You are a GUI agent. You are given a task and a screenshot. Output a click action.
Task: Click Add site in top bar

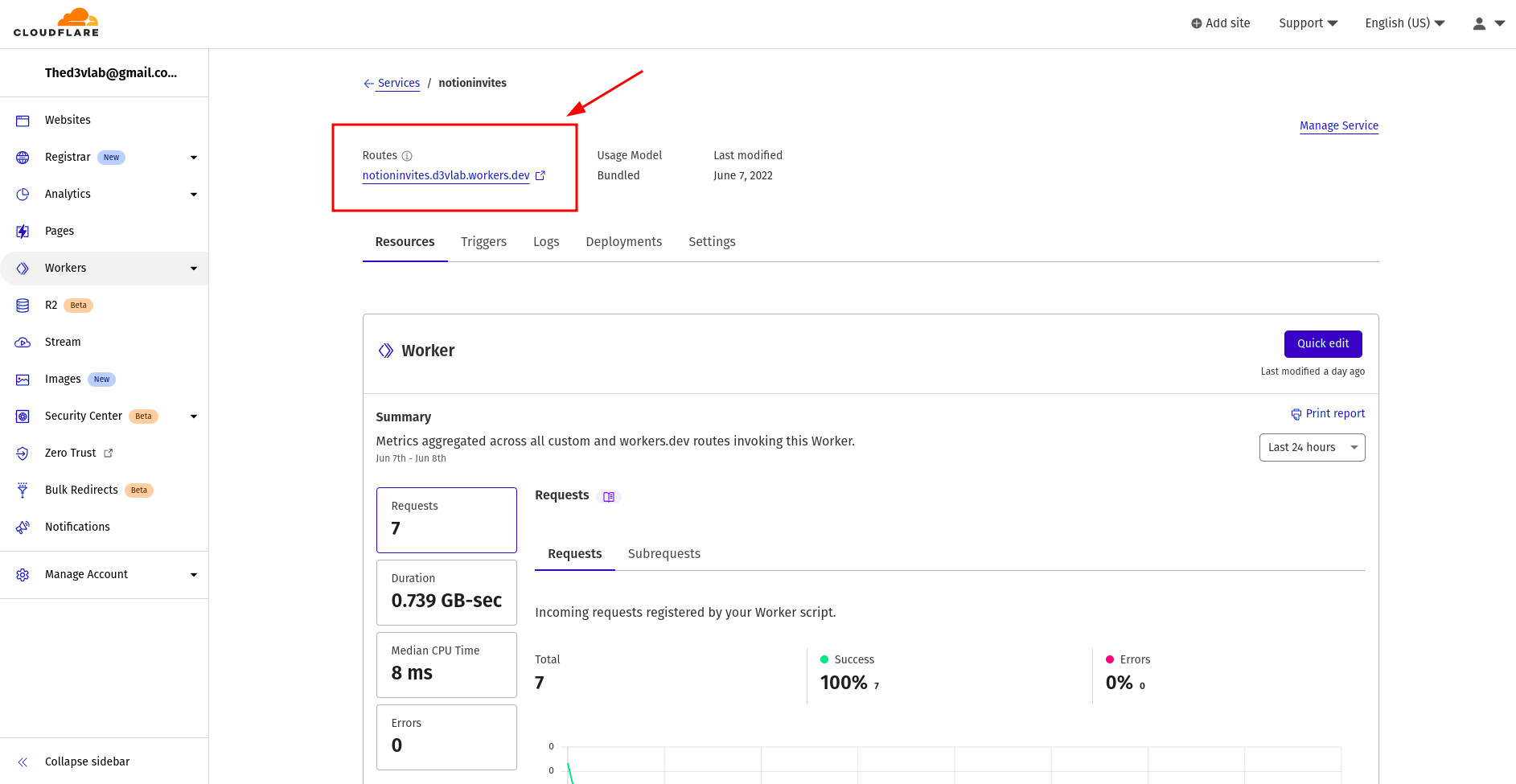[1220, 23]
